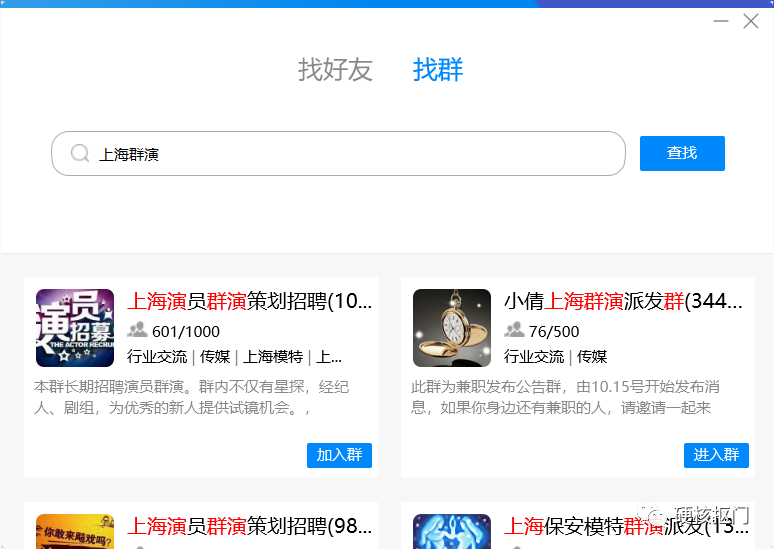Click member count 601/1000
Screen dimensions: 774x549
[x=186, y=332]
